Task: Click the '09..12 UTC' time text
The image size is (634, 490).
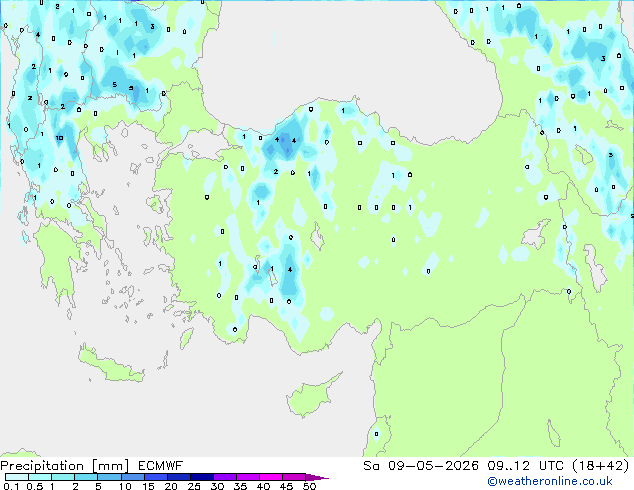Action: pos(526,466)
